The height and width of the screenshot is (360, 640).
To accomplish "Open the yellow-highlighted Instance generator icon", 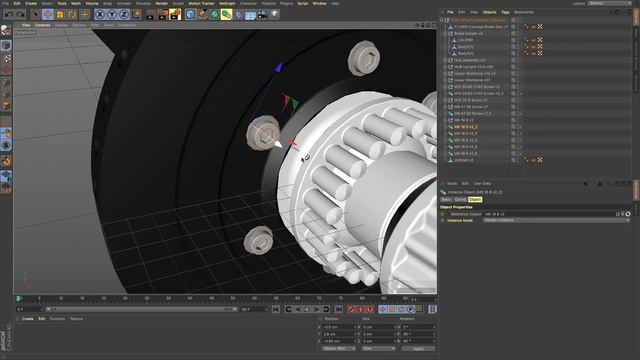I will 227,15.
